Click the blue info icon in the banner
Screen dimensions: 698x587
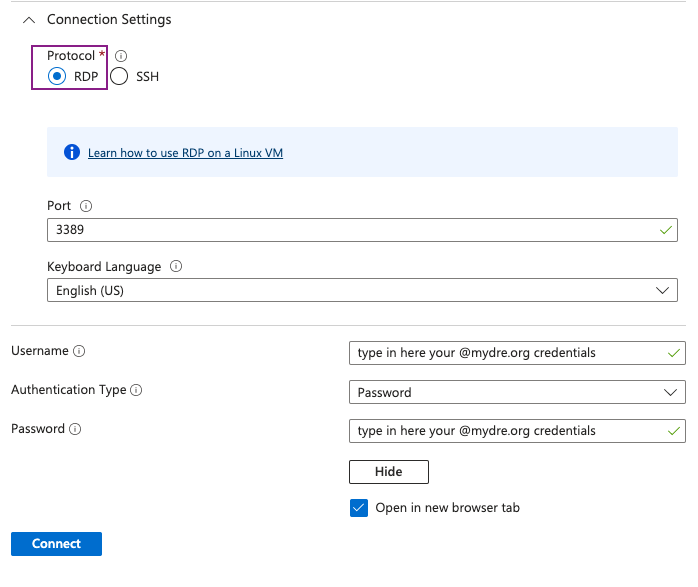click(71, 153)
